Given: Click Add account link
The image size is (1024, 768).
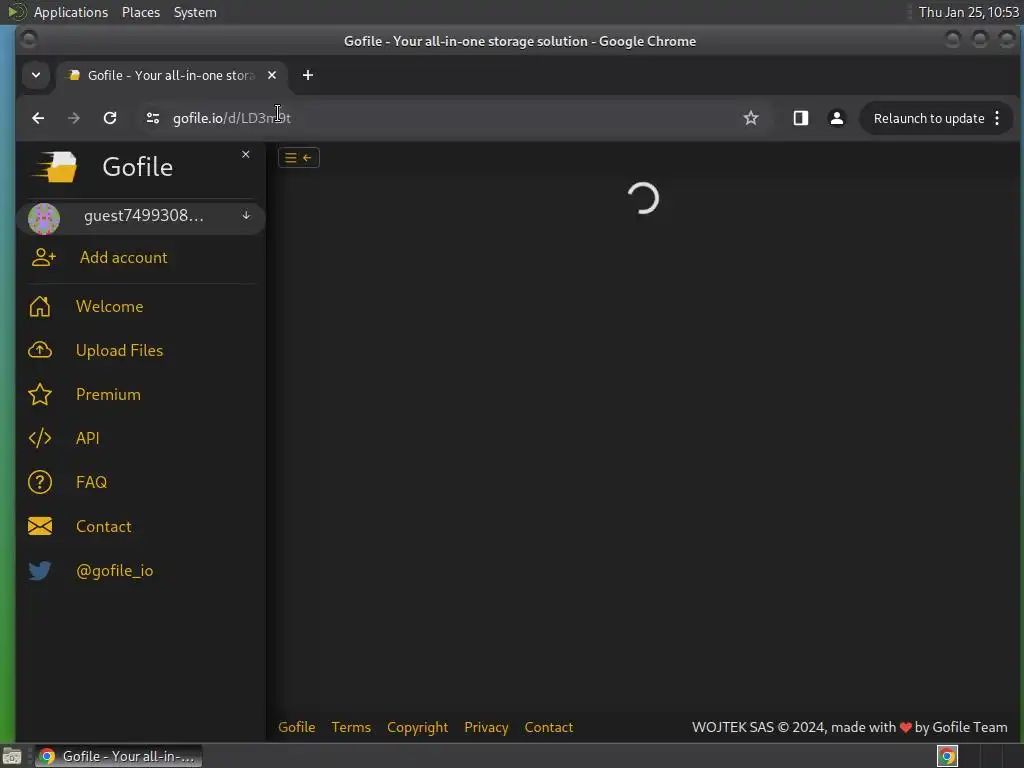Looking at the screenshot, I should 123,257.
